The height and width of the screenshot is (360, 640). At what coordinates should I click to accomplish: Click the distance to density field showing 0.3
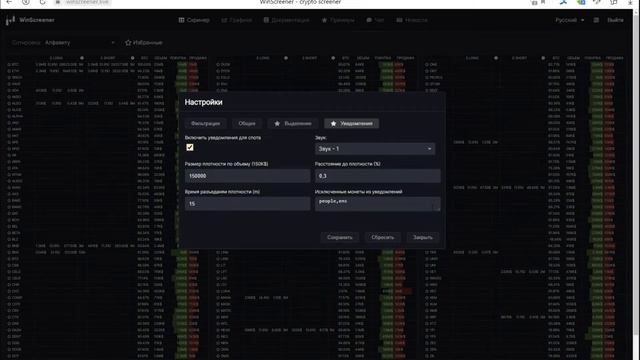[378, 176]
